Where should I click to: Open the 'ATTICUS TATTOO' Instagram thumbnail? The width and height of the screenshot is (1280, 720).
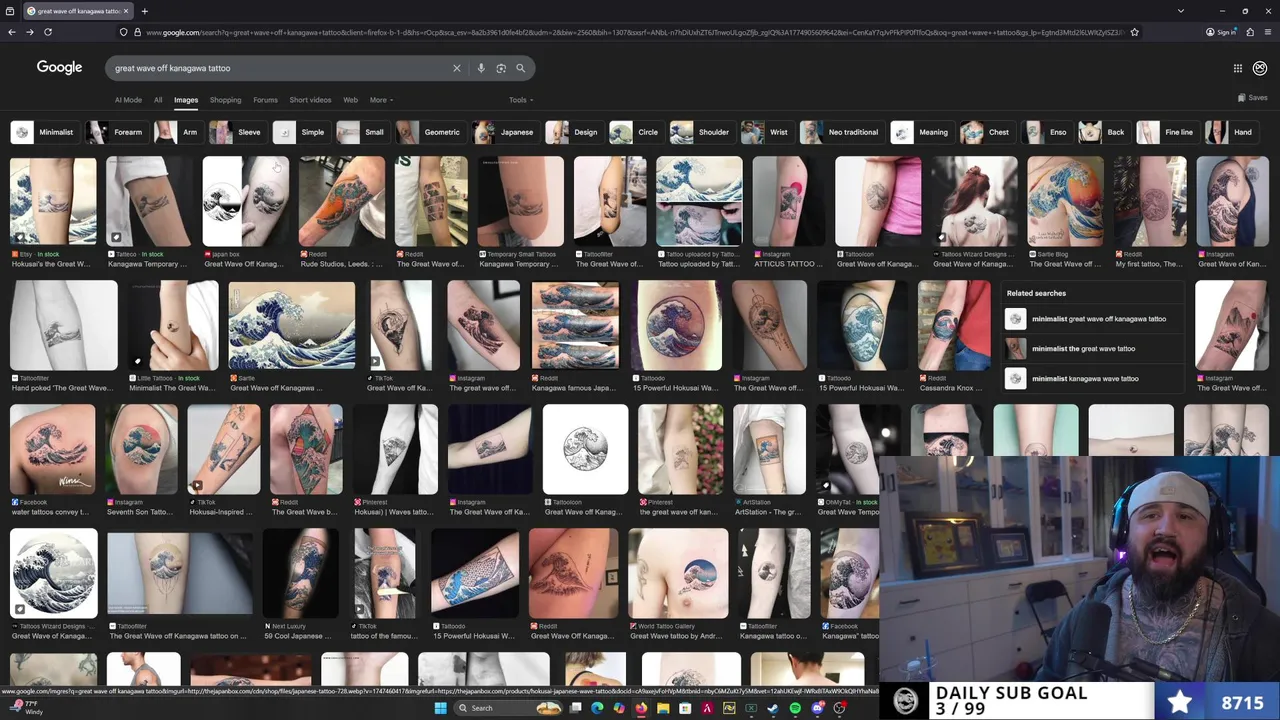[790, 201]
